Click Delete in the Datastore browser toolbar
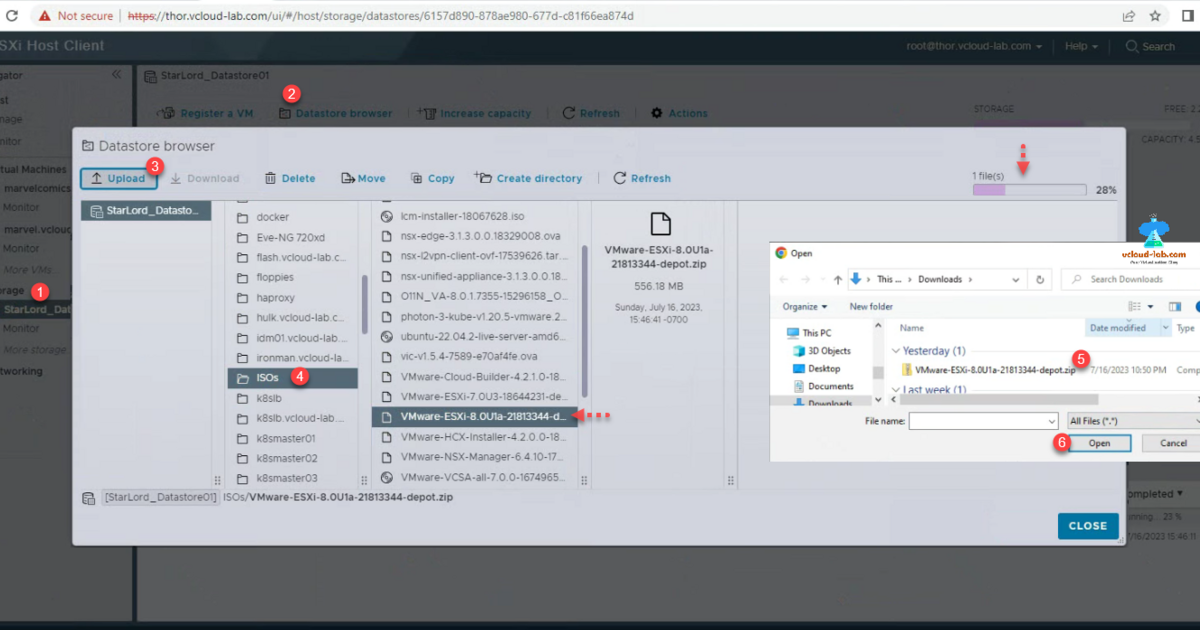The image size is (1200, 630). [x=290, y=178]
